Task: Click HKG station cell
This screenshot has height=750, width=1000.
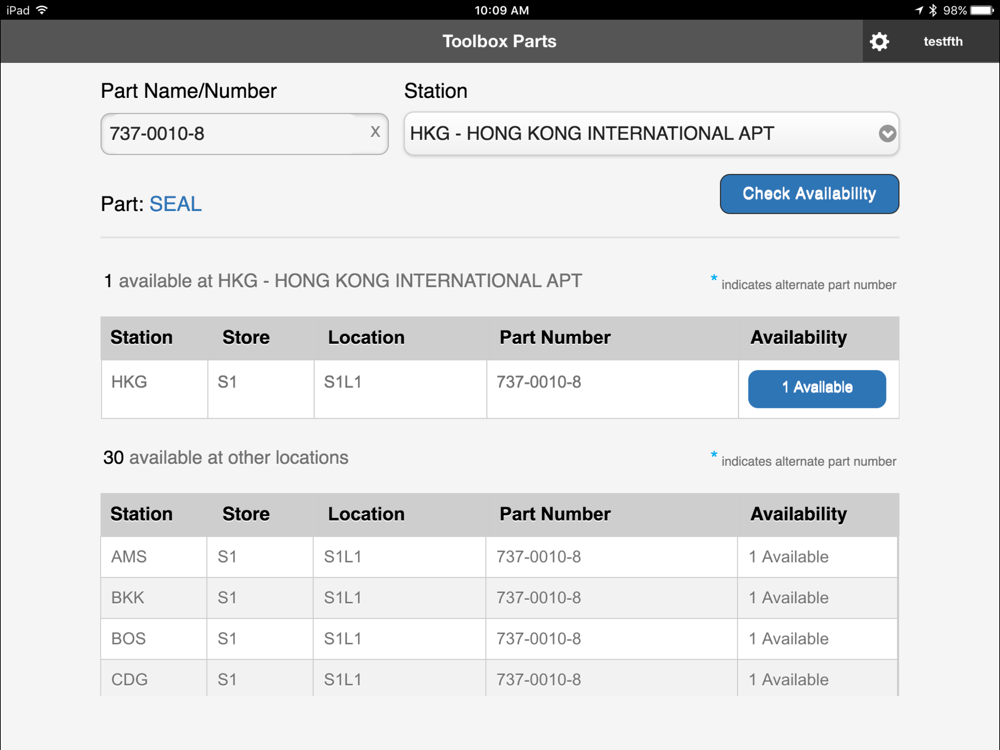Action: point(154,389)
